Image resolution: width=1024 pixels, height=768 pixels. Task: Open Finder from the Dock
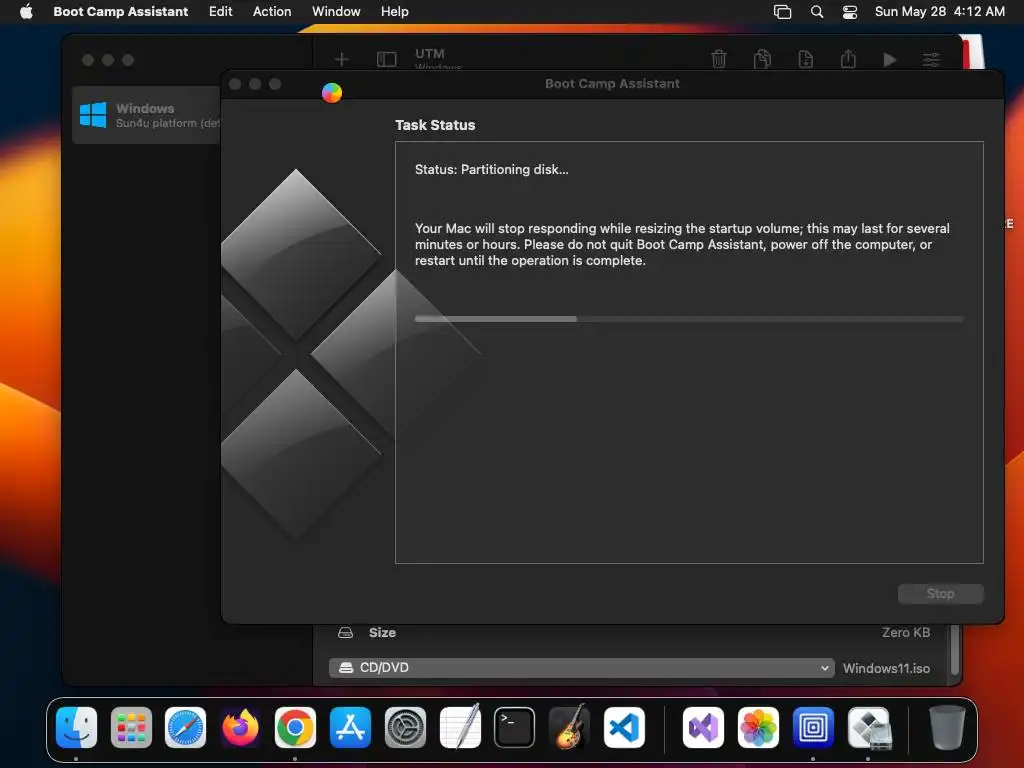coord(76,727)
